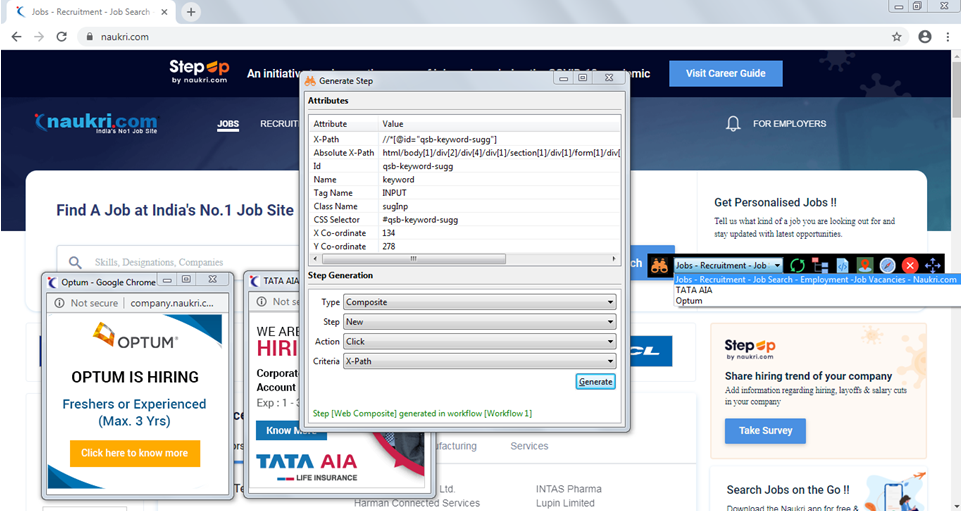
Task: Click the right arrow of Attributes scrollbar
Action: point(613,259)
